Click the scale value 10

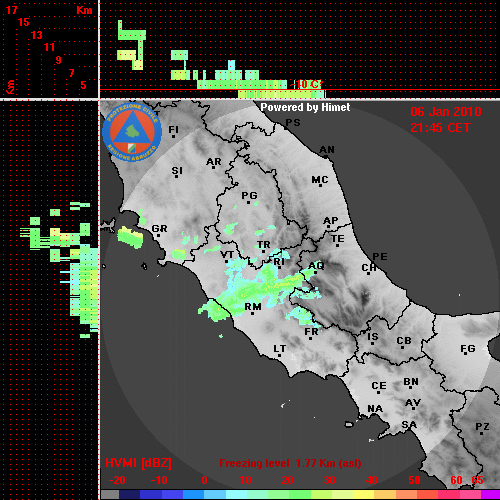[x=246, y=480]
